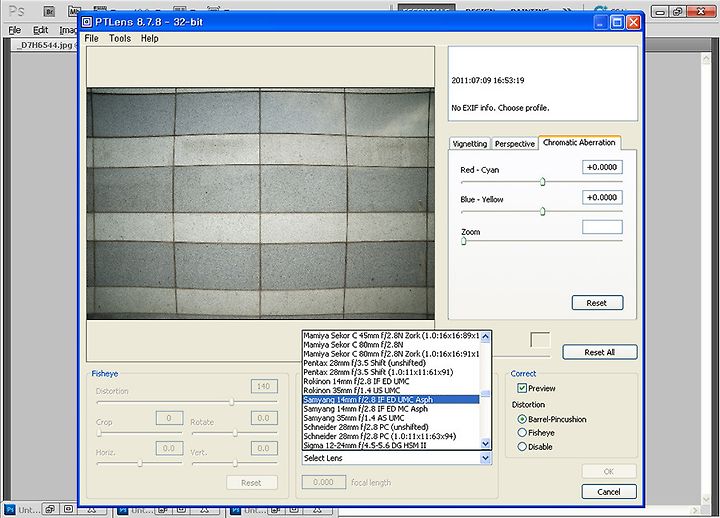Click the Fisheye Distortion slider handle
720x518 pixels.
tap(232, 402)
